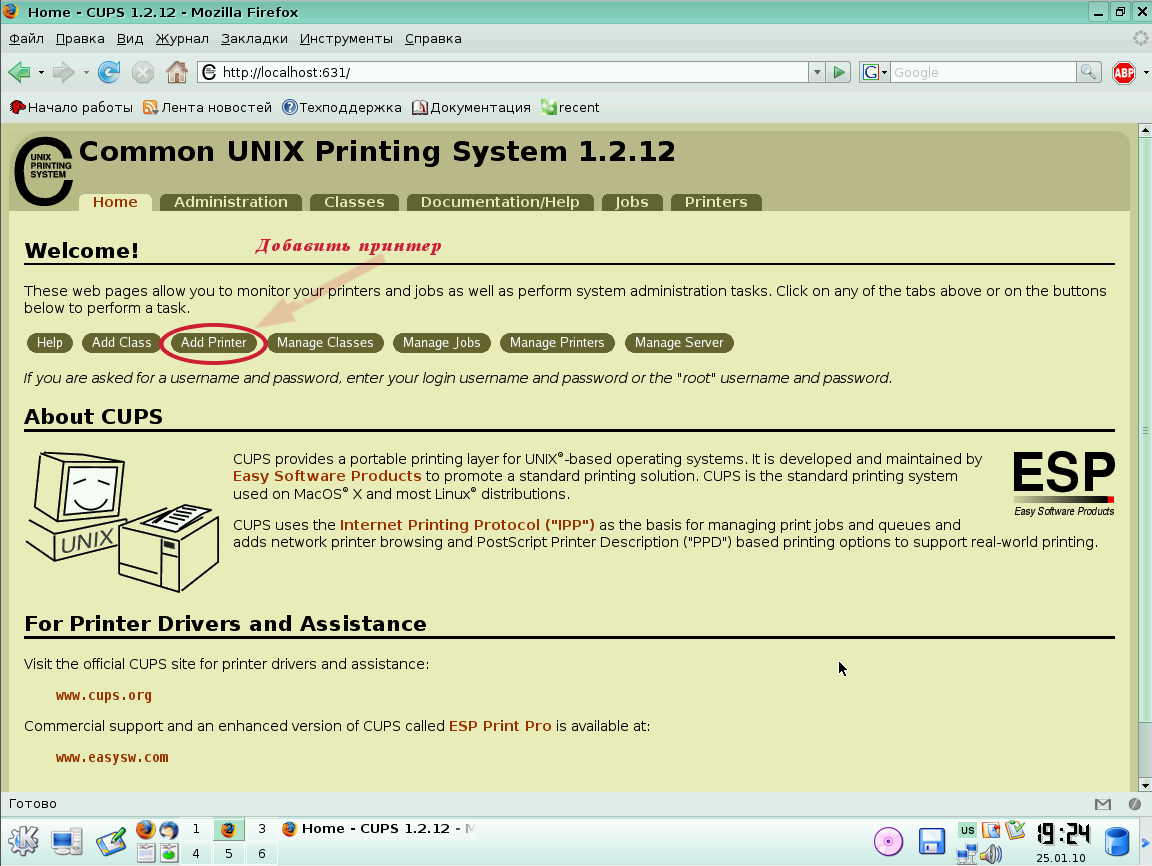Open the Файл menu
The width and height of the screenshot is (1152, 866).
pos(26,39)
